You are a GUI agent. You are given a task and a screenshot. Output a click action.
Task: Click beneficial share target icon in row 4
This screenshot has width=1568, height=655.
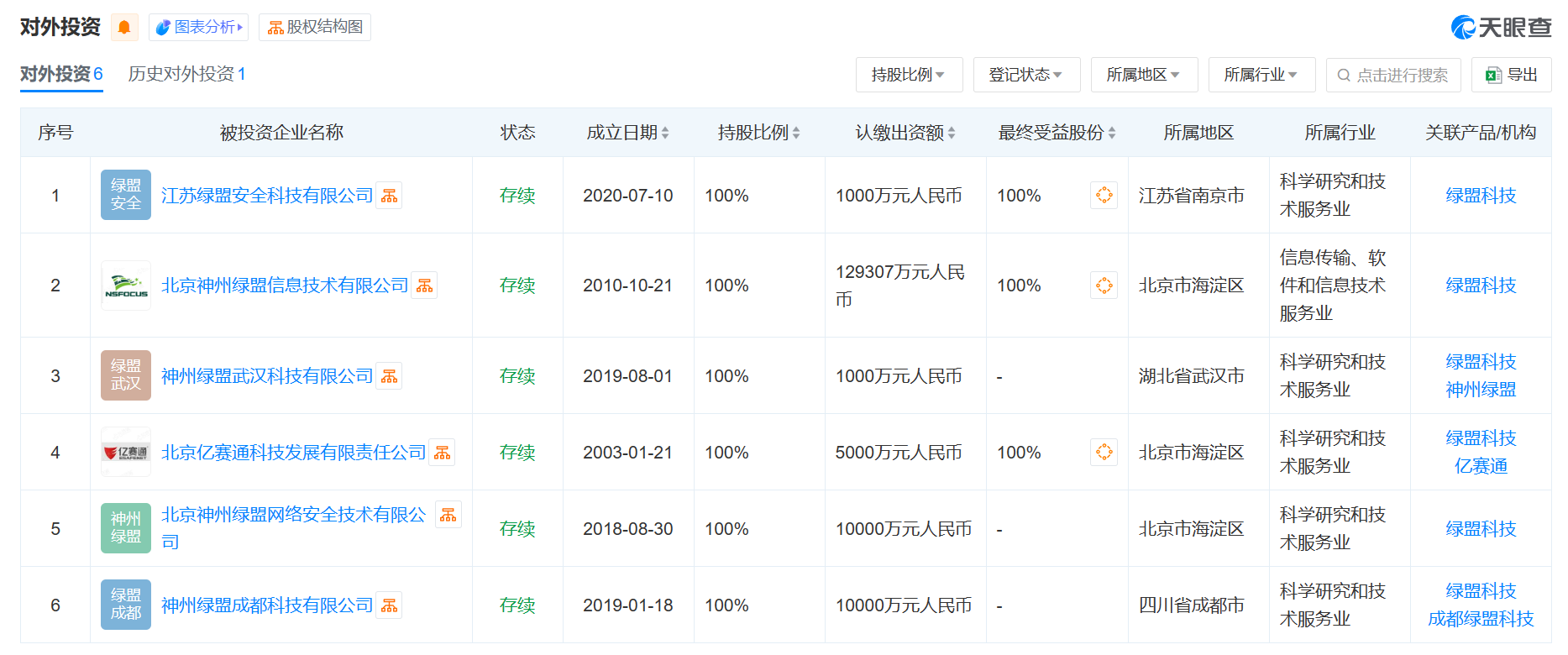point(1104,453)
